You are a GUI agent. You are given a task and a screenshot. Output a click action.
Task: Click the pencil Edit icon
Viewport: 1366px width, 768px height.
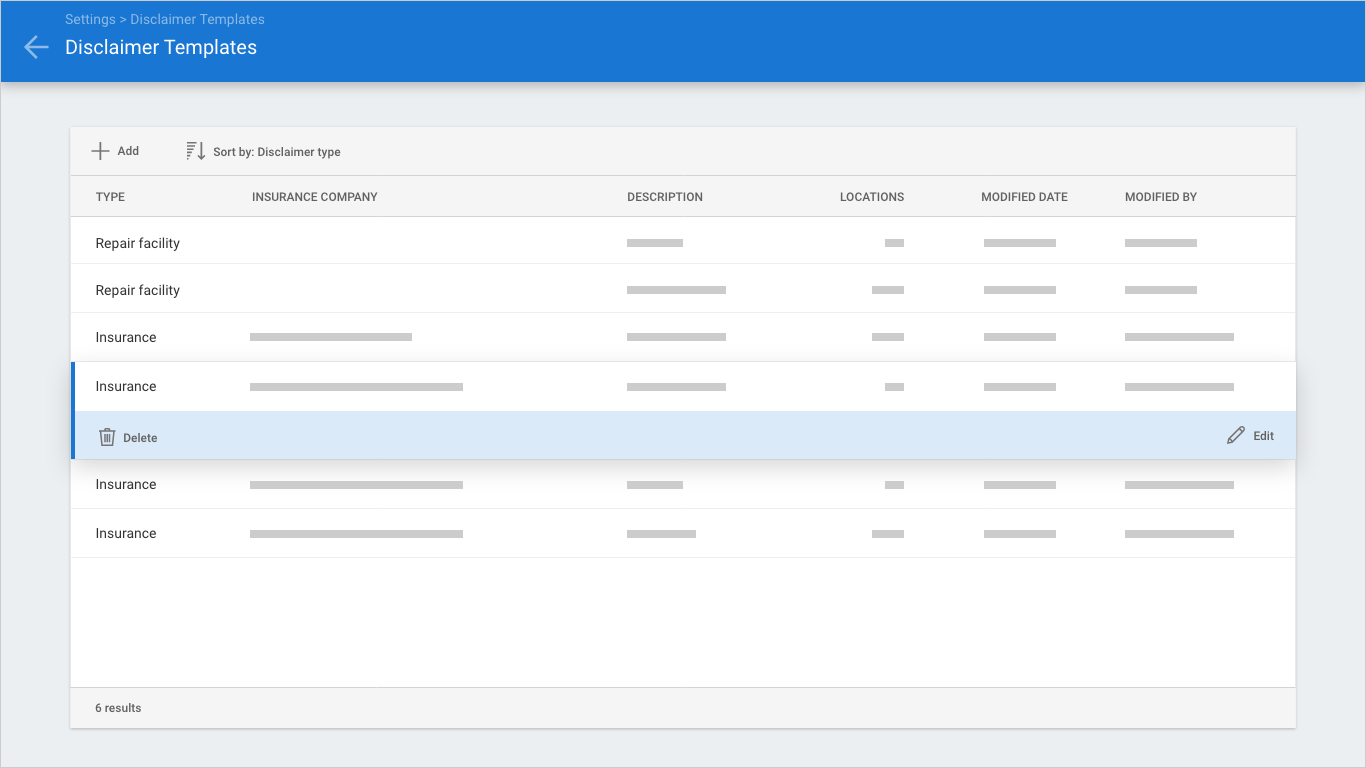[1236, 436]
